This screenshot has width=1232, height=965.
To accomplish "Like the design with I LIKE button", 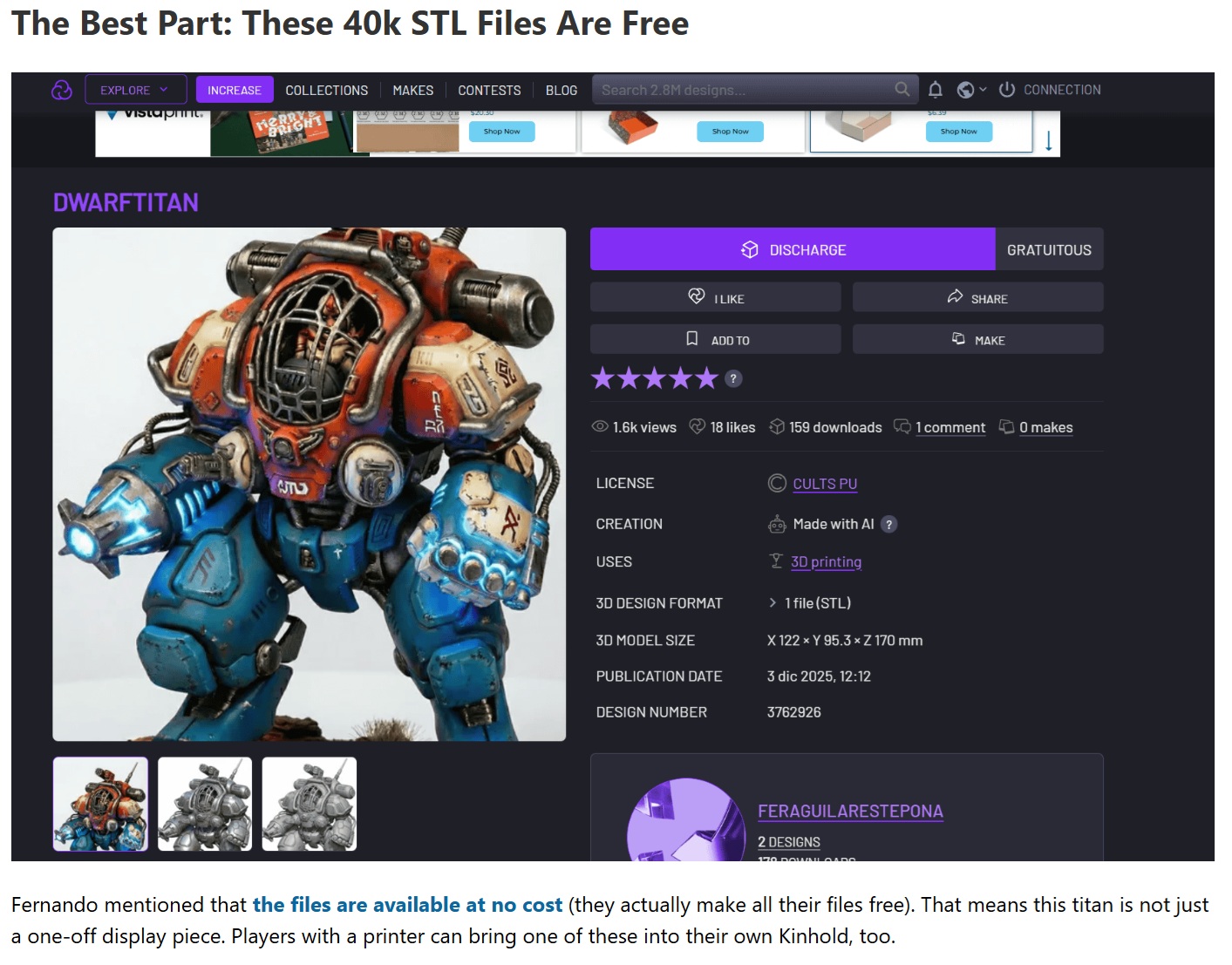I will coord(716,297).
